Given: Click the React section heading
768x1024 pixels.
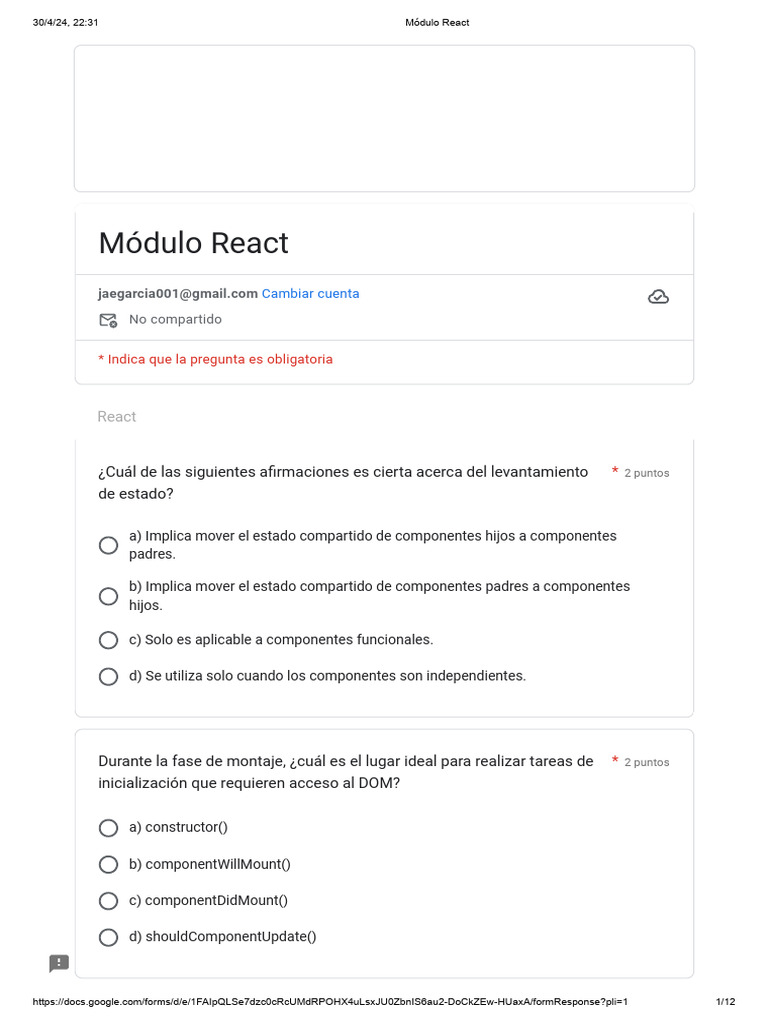Looking at the screenshot, I should tap(116, 417).
